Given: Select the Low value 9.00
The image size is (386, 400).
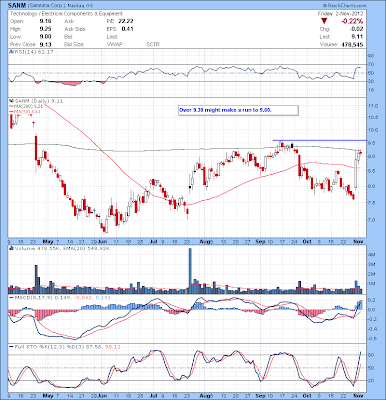Looking at the screenshot, I should point(45,37).
